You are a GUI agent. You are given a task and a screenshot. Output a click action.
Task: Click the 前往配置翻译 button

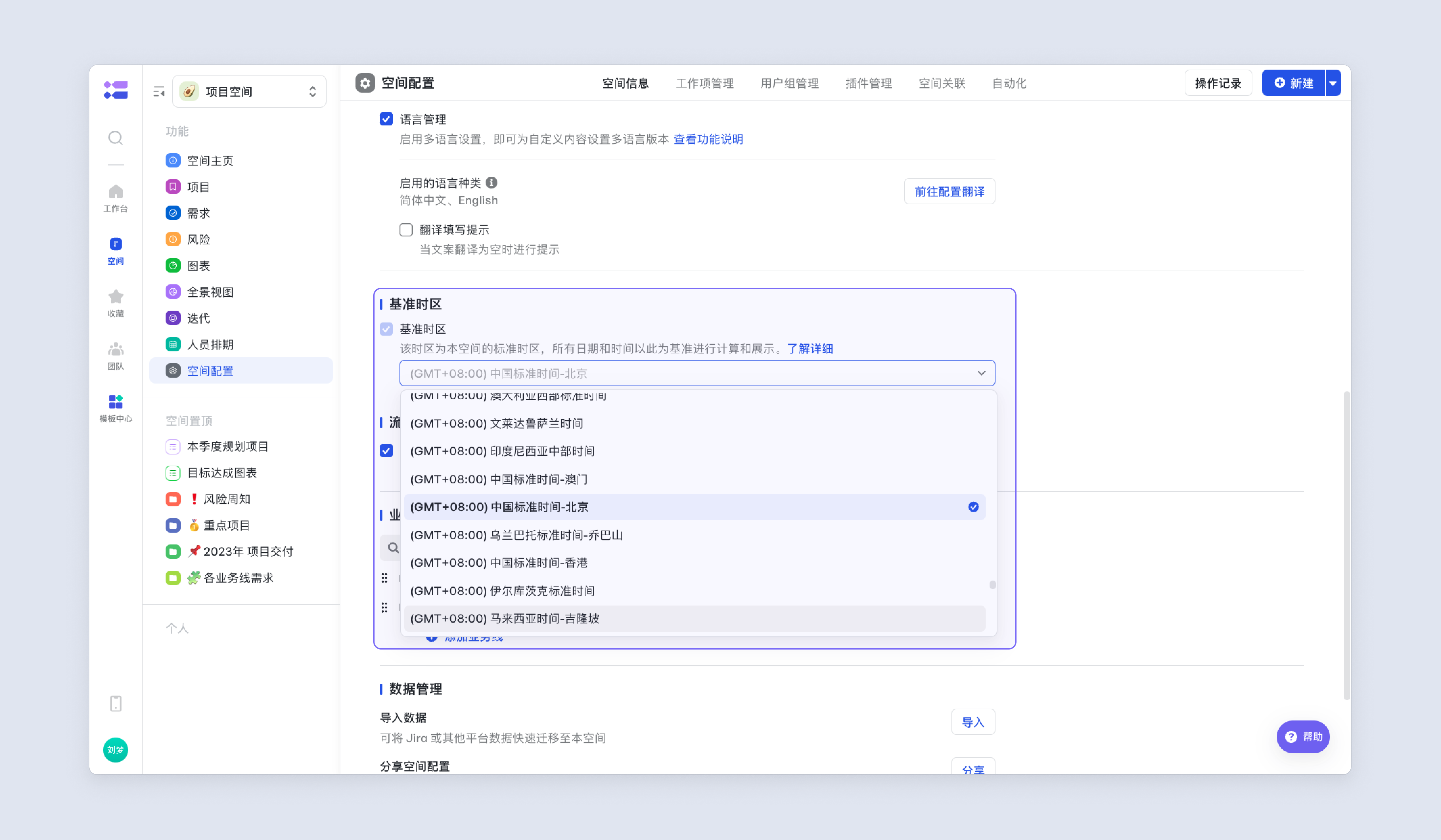click(x=949, y=191)
